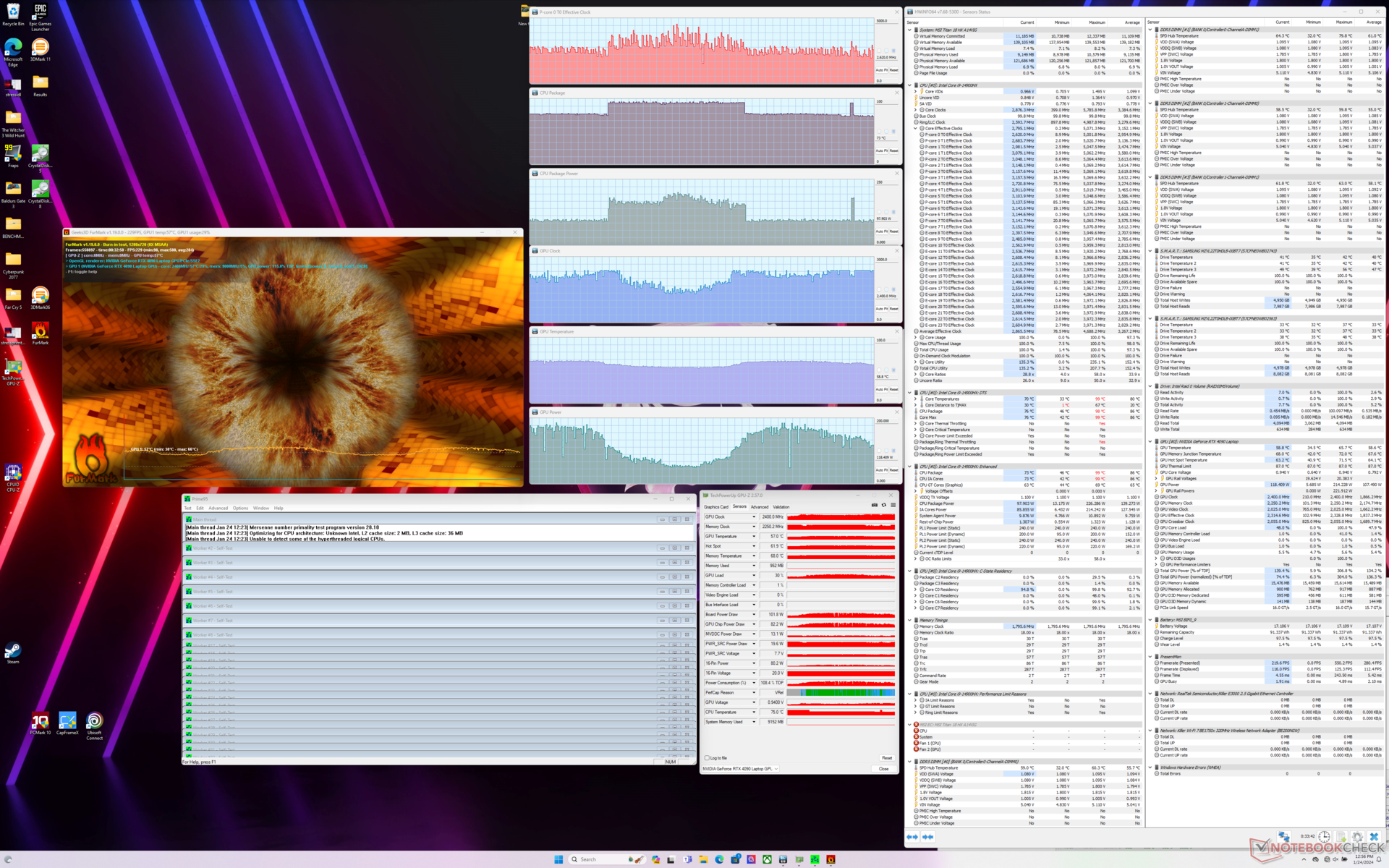Switch to GPU-Z Graphics Card tab
Image resolution: width=1389 pixels, height=868 pixels.
pos(716,507)
